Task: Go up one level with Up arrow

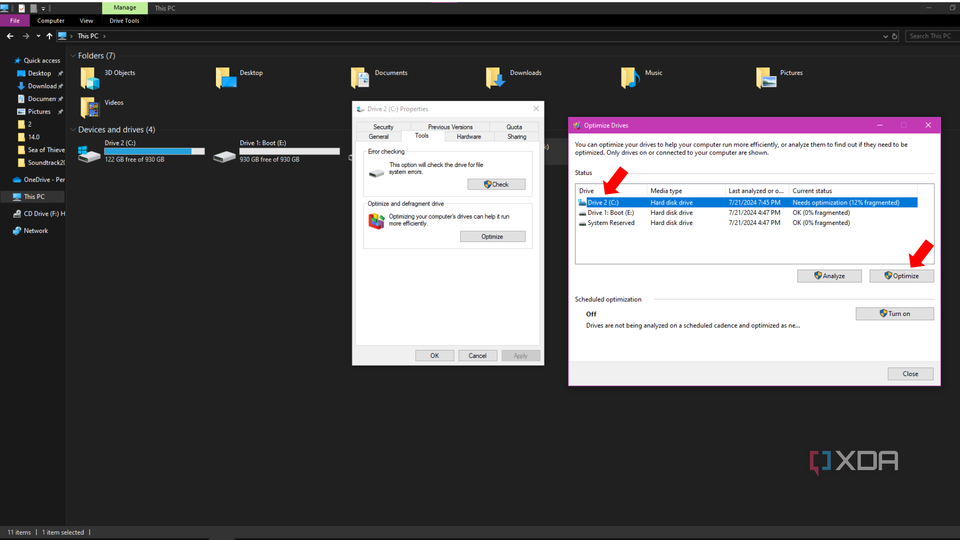Action: click(49, 36)
